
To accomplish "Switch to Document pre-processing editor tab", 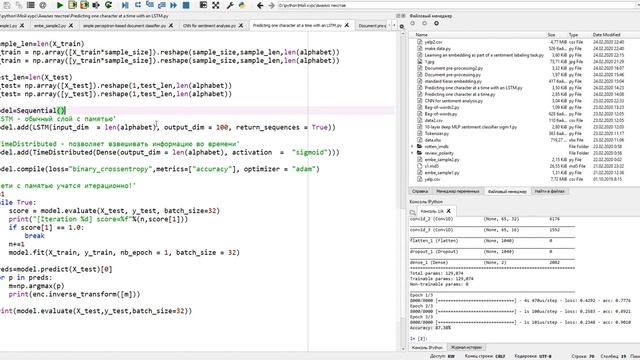I will coord(371,25).
